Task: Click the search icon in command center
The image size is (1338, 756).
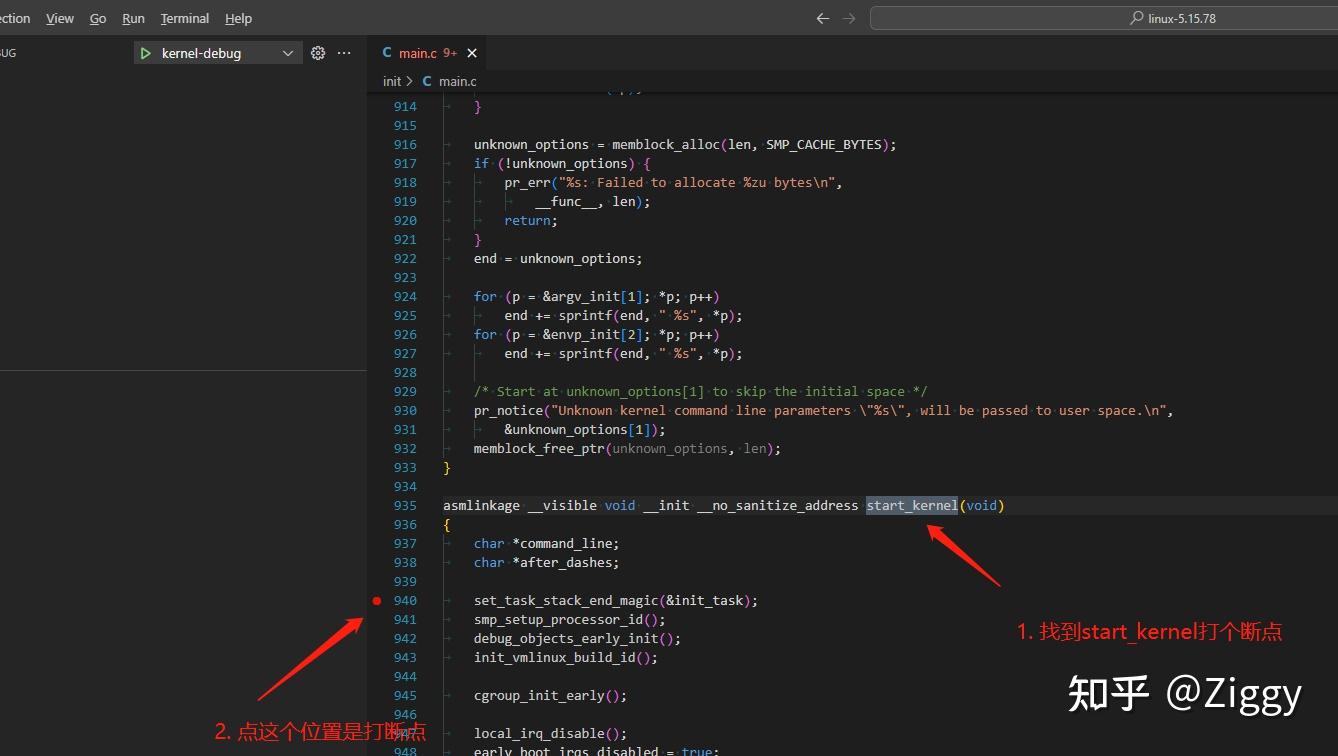Action: (1136, 18)
